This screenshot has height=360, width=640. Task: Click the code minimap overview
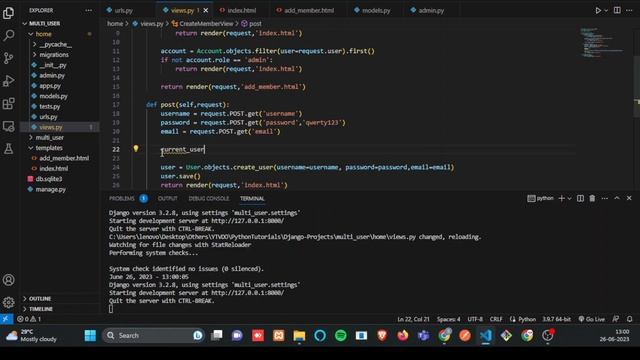pos(602,42)
